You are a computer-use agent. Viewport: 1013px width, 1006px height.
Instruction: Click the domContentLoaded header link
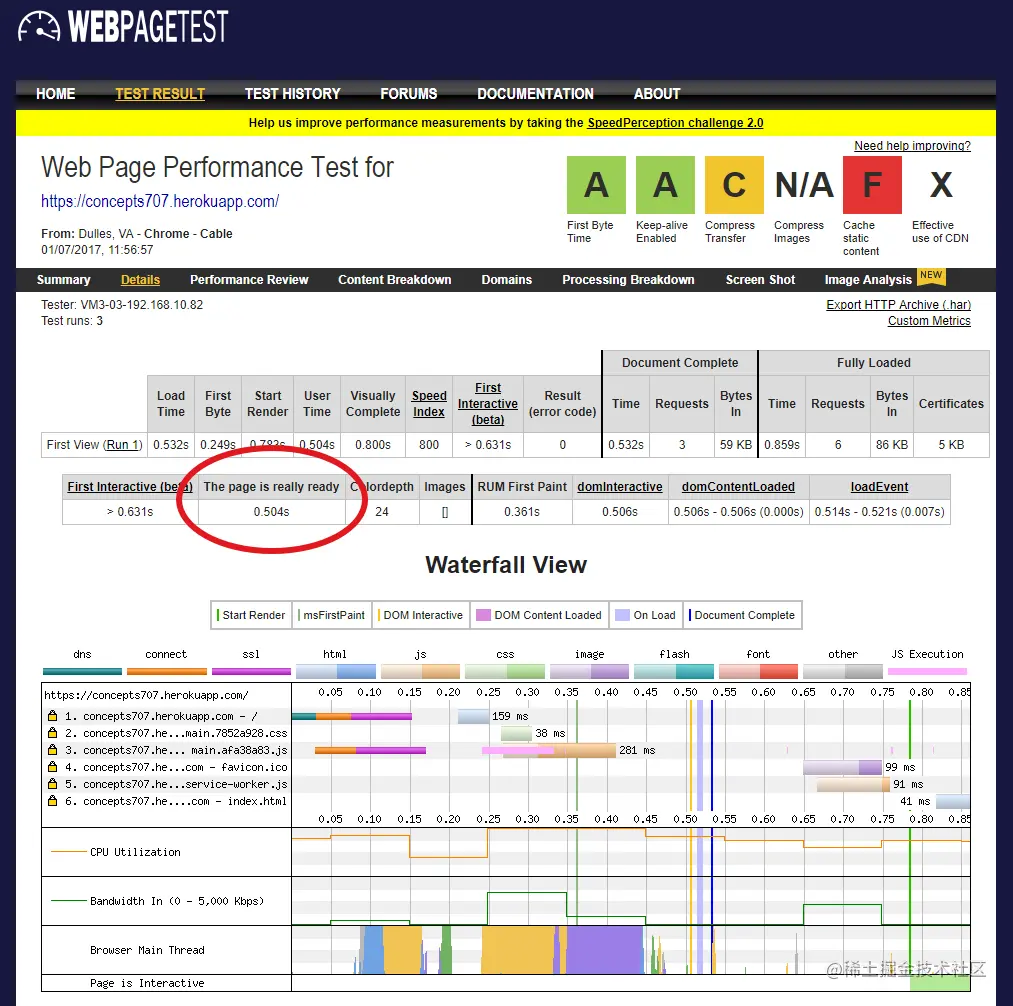[738, 487]
